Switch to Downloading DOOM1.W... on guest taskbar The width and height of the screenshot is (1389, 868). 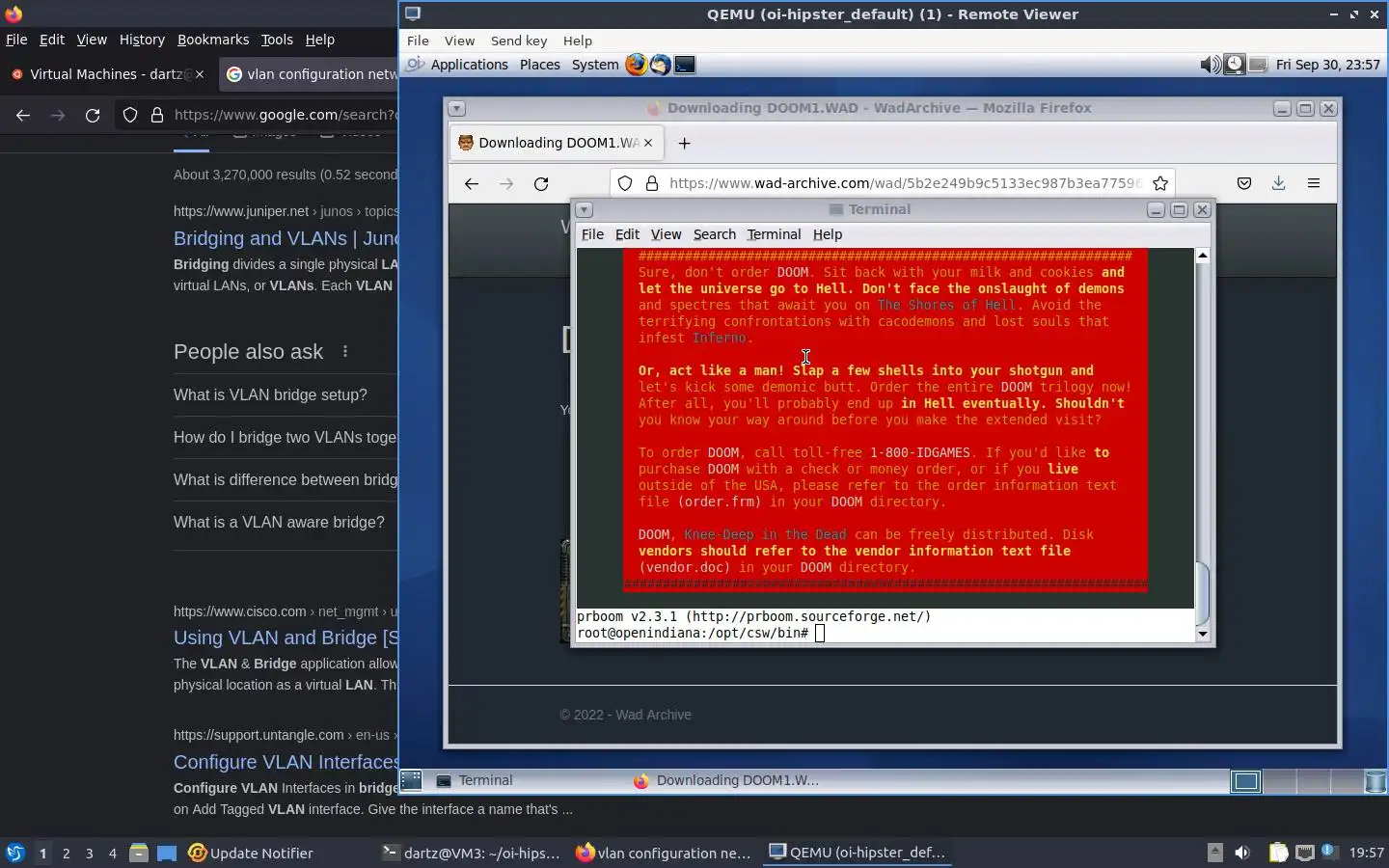coord(725,780)
